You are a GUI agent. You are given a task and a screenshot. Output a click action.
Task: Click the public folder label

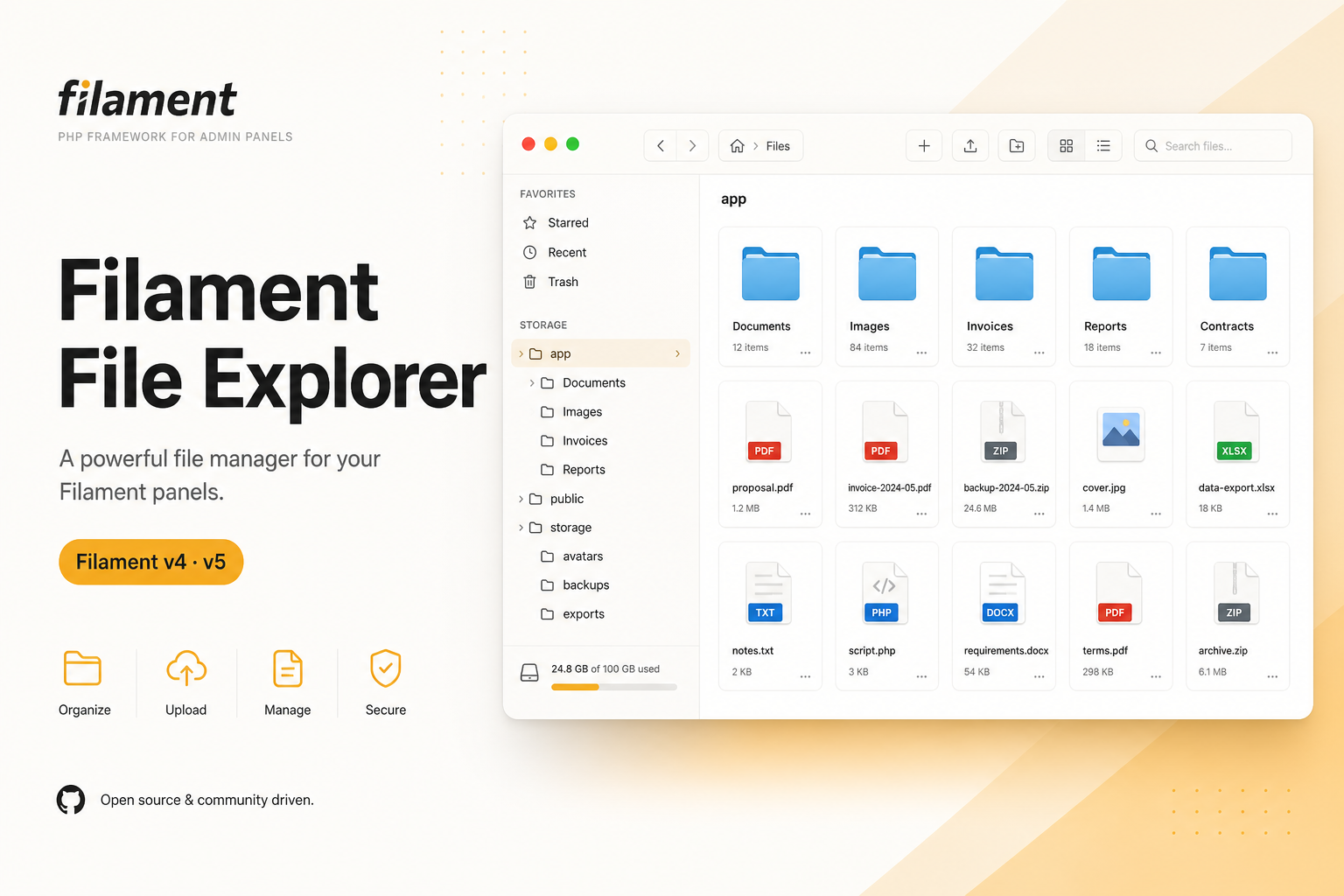[567, 499]
